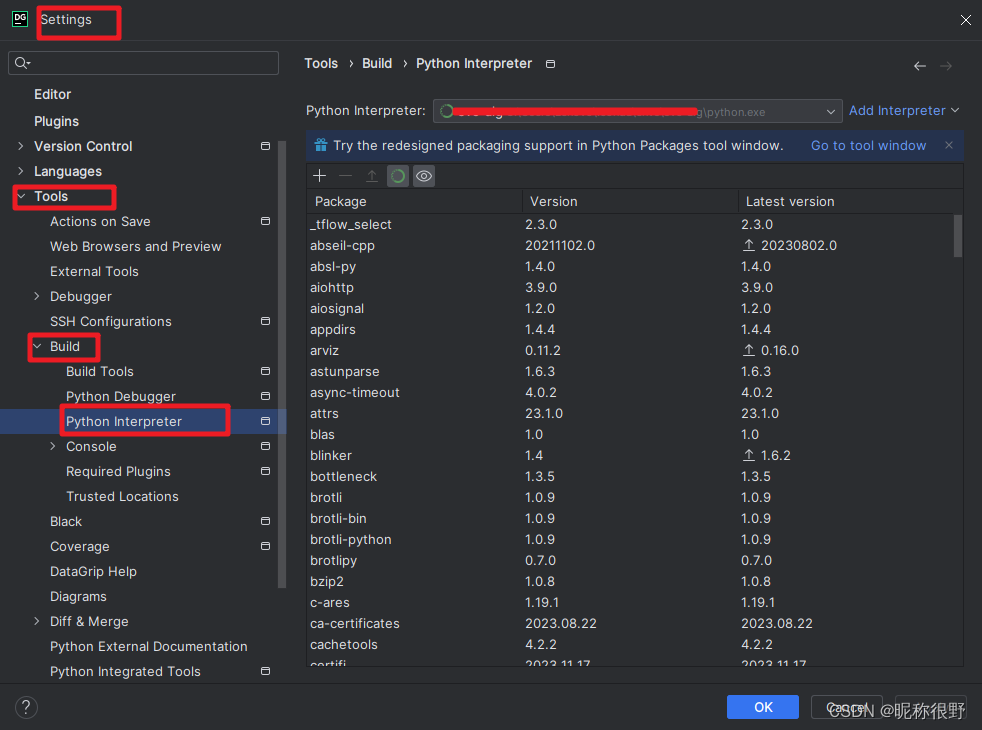This screenshot has width=982, height=730.
Task: Select the aiohttp package row
Action: (x=630, y=287)
